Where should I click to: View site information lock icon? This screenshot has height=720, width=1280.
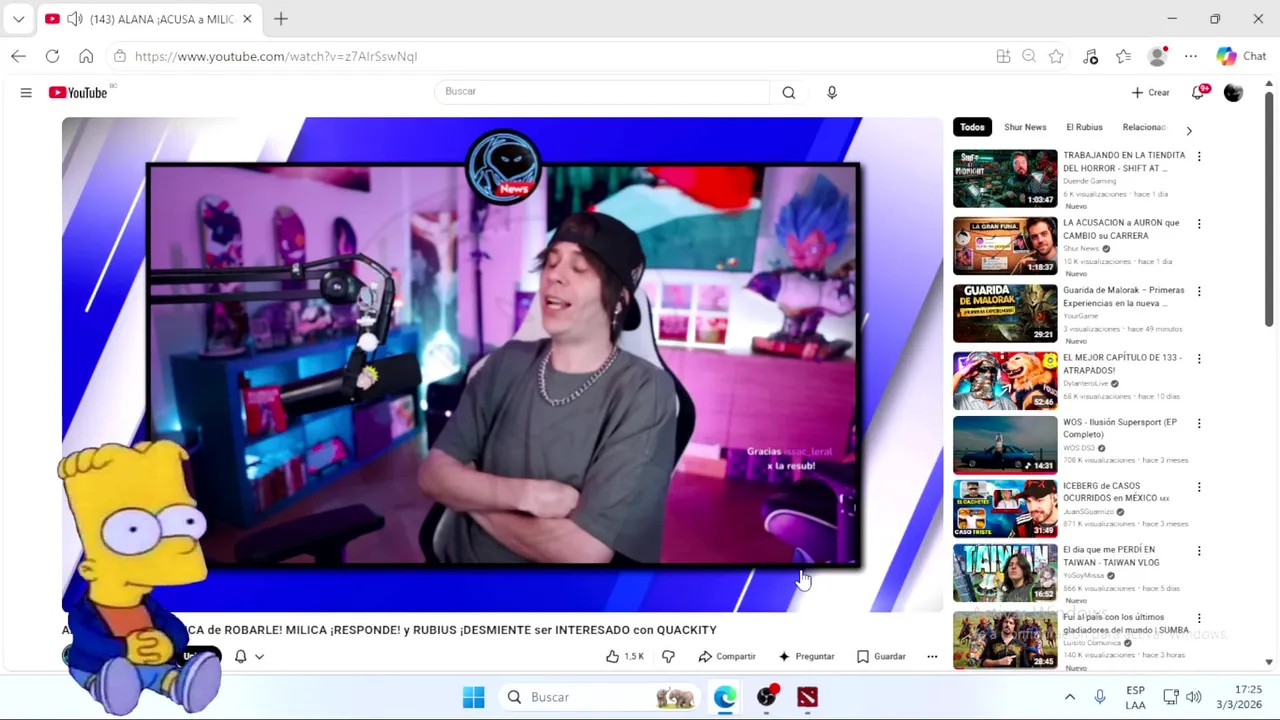120,56
